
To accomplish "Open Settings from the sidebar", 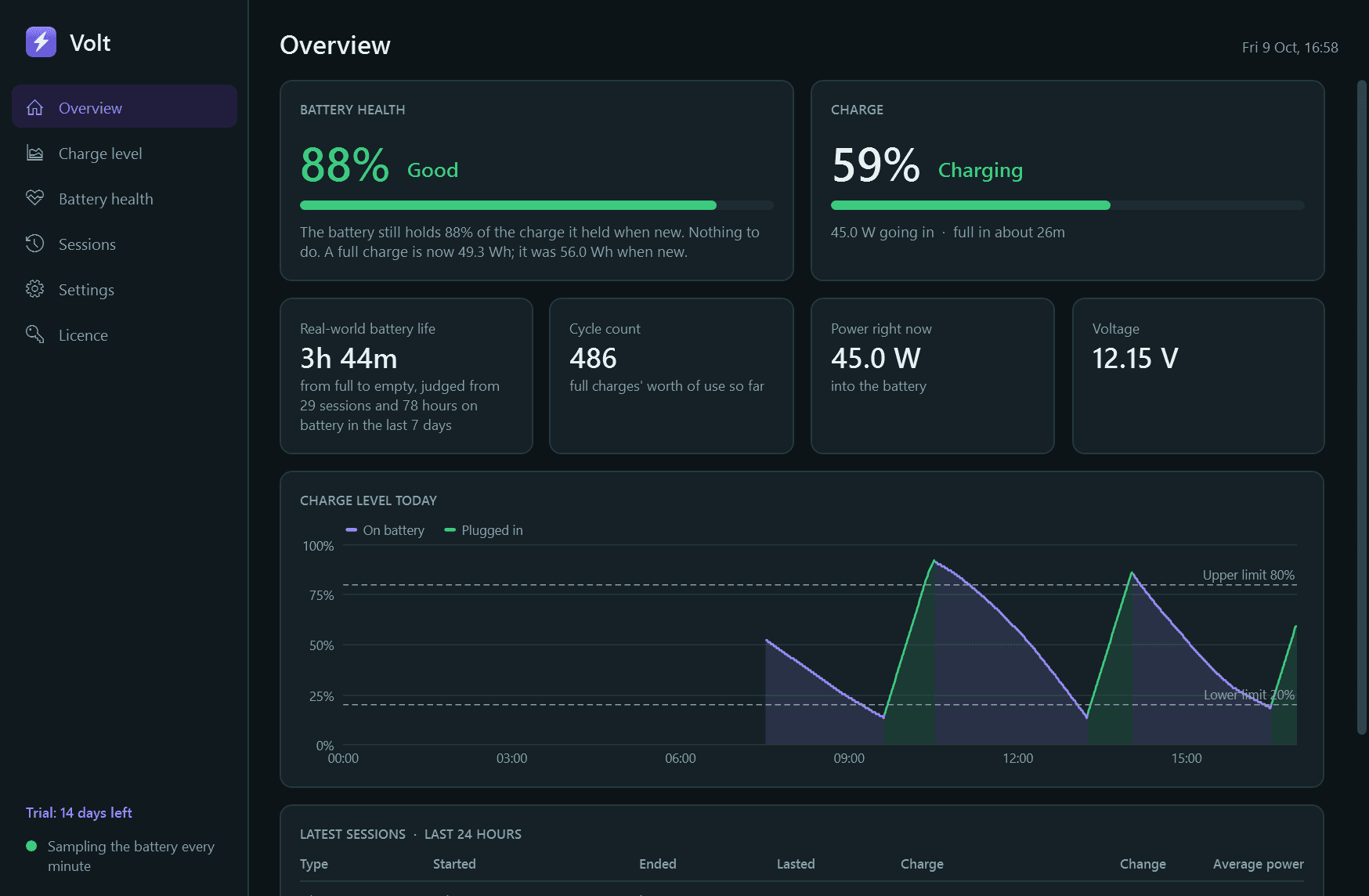I will [125, 289].
